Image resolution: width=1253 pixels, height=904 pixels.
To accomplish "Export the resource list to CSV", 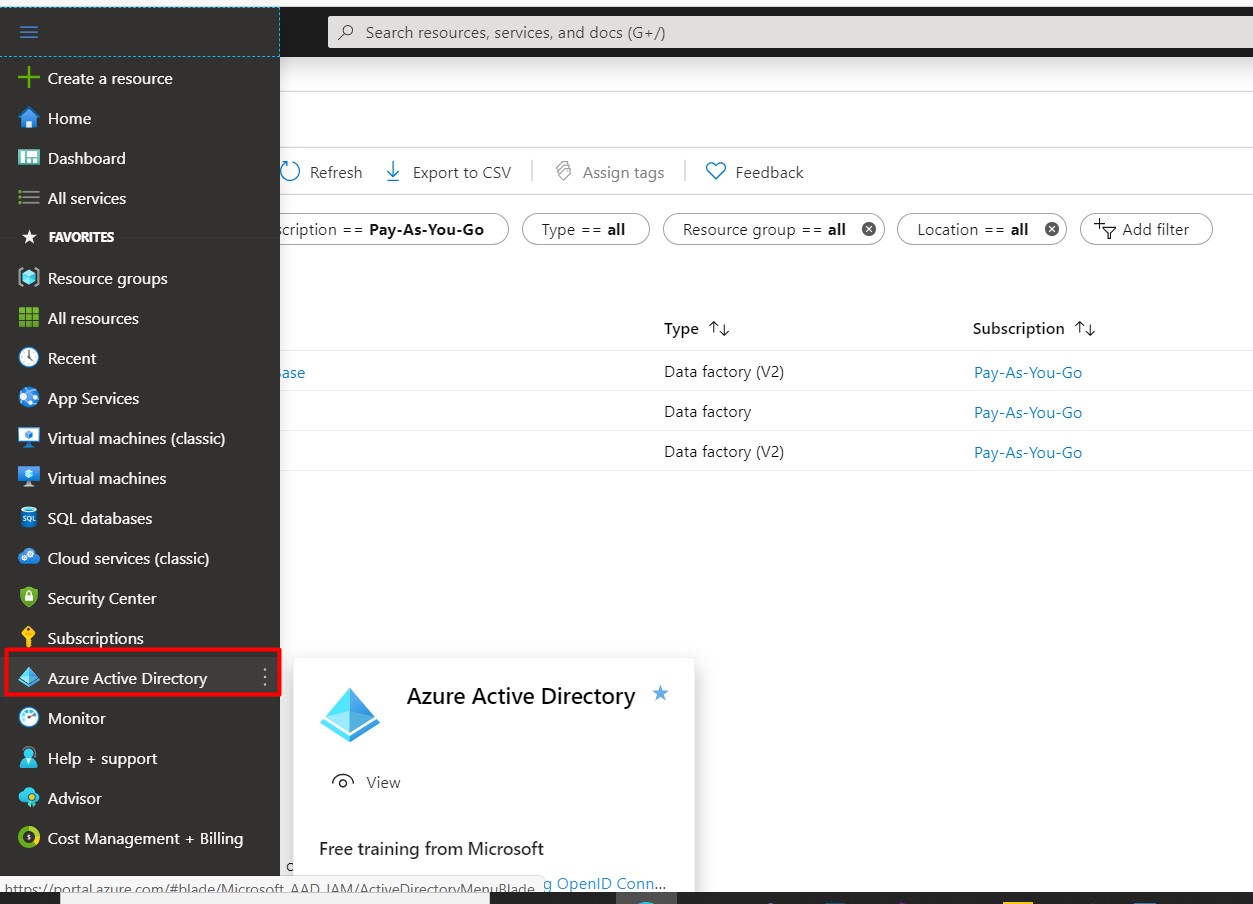I will pos(448,172).
